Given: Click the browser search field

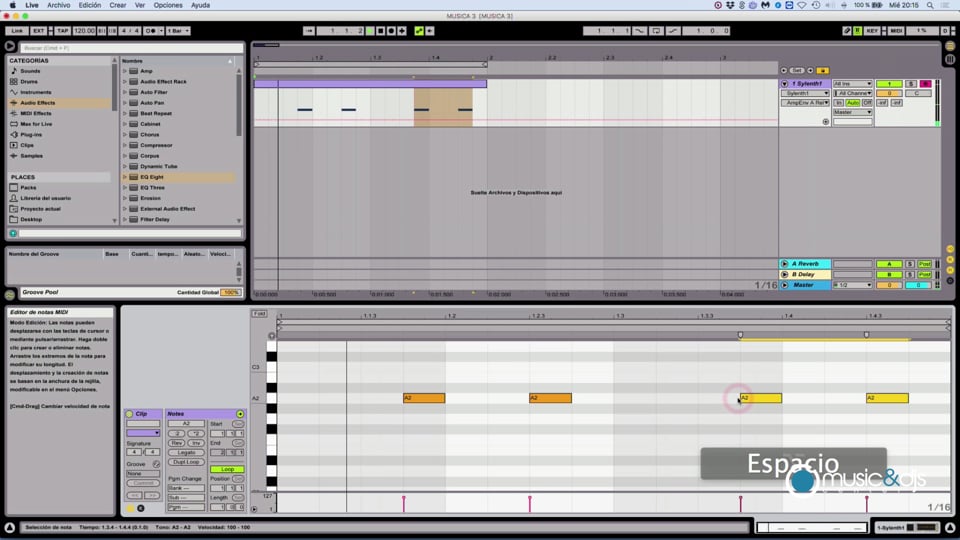Looking at the screenshot, I should click(x=132, y=47).
